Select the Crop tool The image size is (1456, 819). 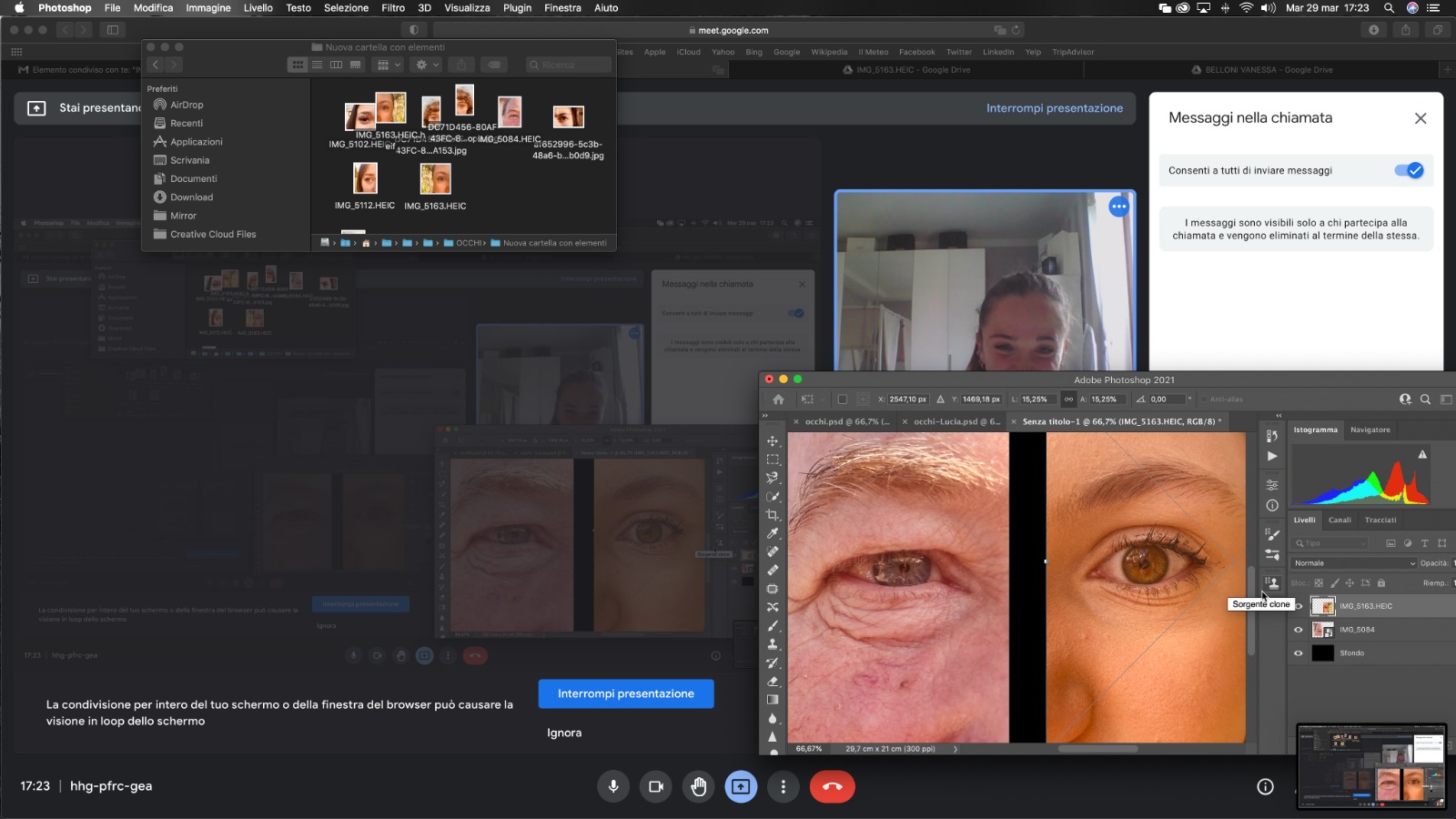tap(773, 515)
